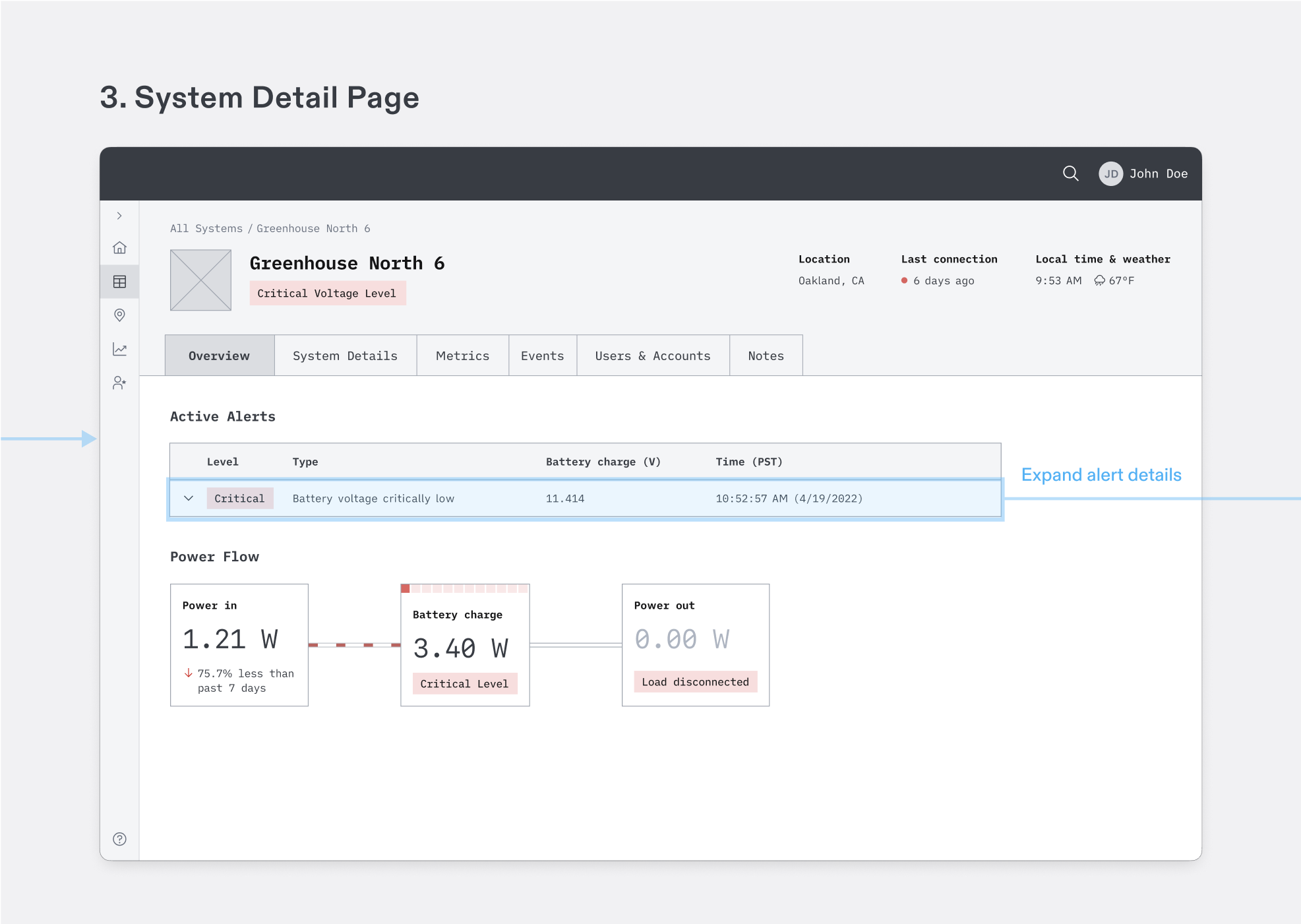
Task: Open the home icon in sidebar
Action: [119, 248]
